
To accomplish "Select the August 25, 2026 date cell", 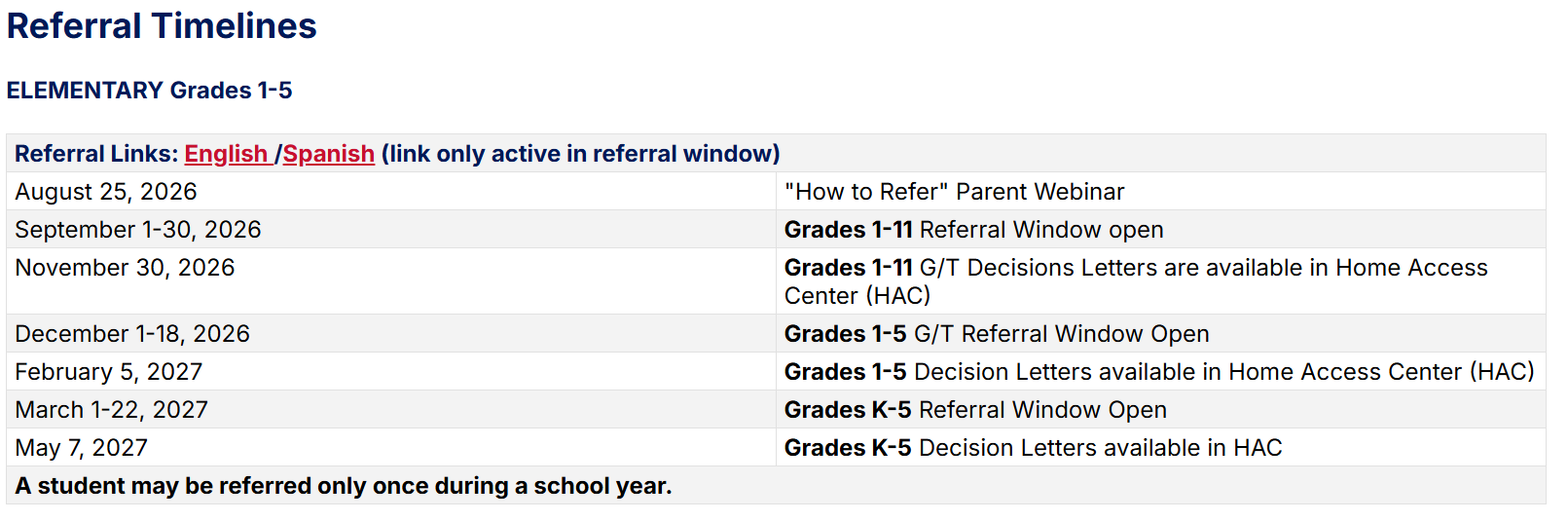I will coord(391,192).
